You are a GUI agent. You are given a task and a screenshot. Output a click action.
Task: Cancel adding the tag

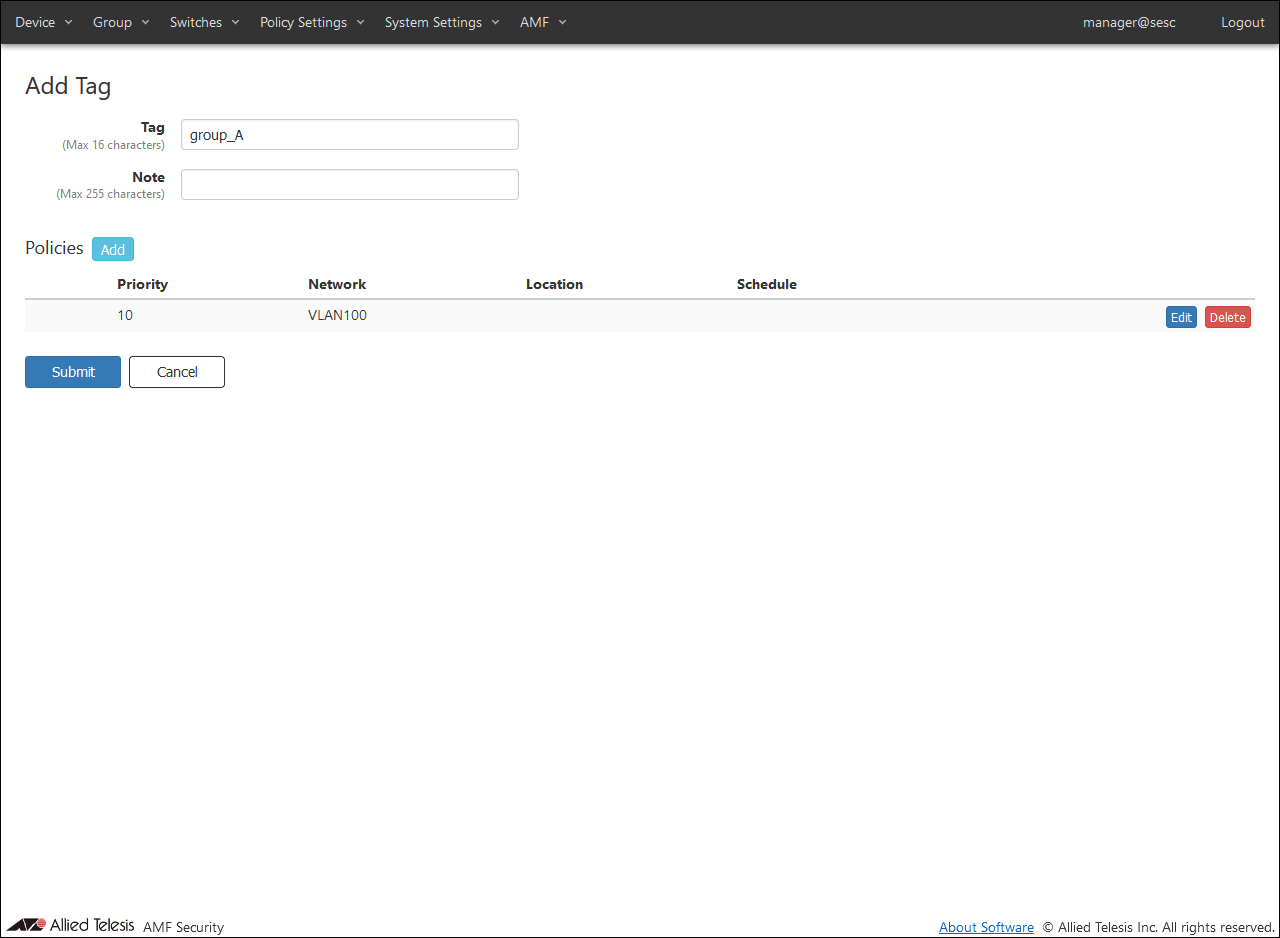pos(177,372)
